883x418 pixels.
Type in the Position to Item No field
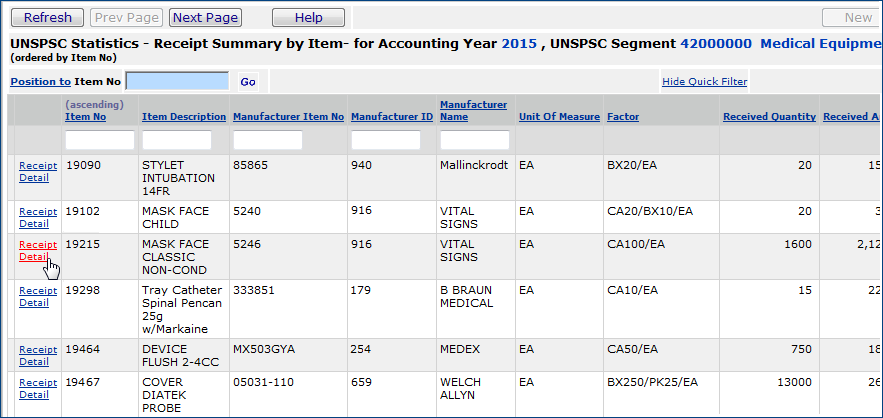[177, 81]
